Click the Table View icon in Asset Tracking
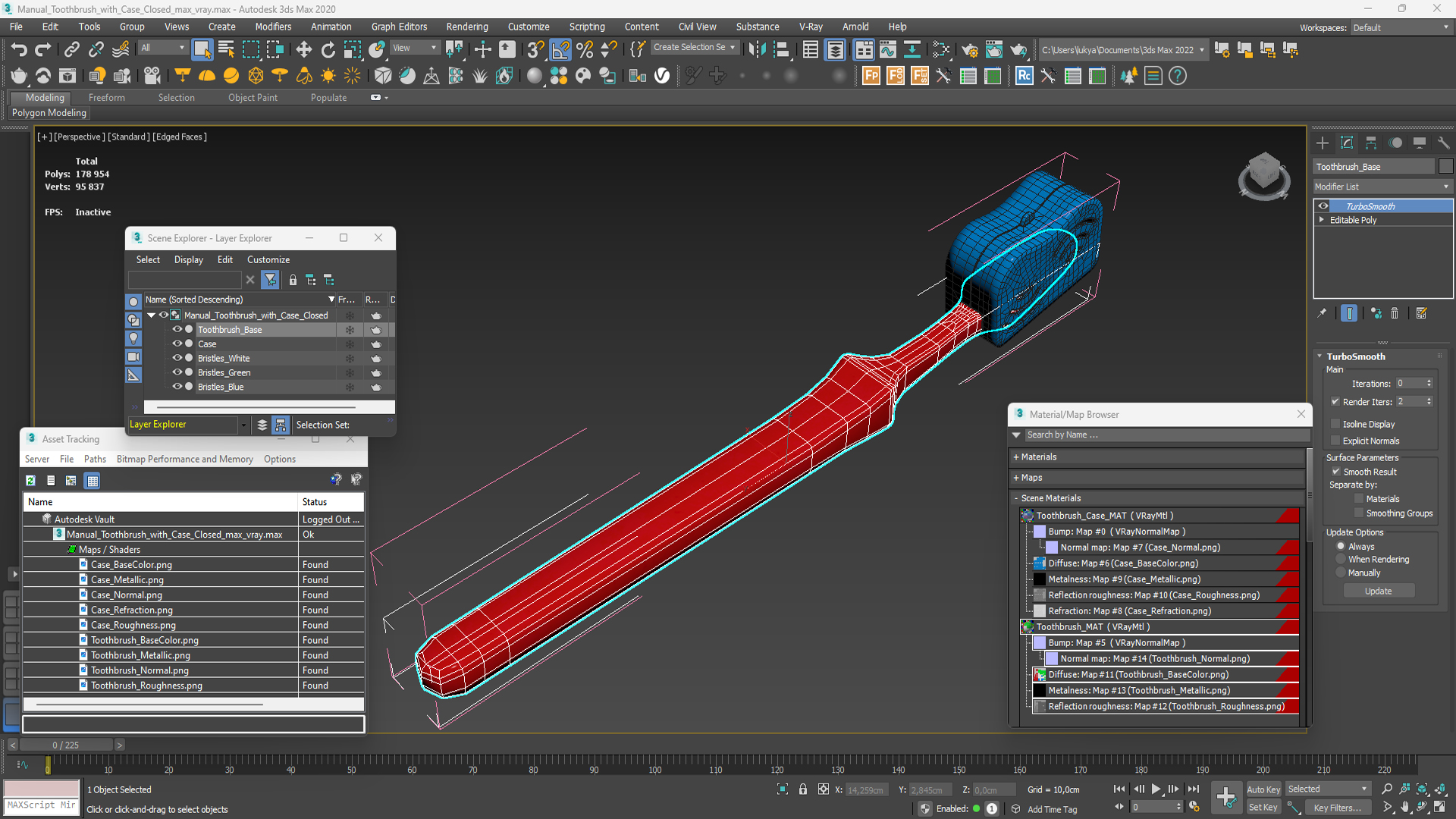Image resolution: width=1456 pixels, height=819 pixels. click(93, 480)
